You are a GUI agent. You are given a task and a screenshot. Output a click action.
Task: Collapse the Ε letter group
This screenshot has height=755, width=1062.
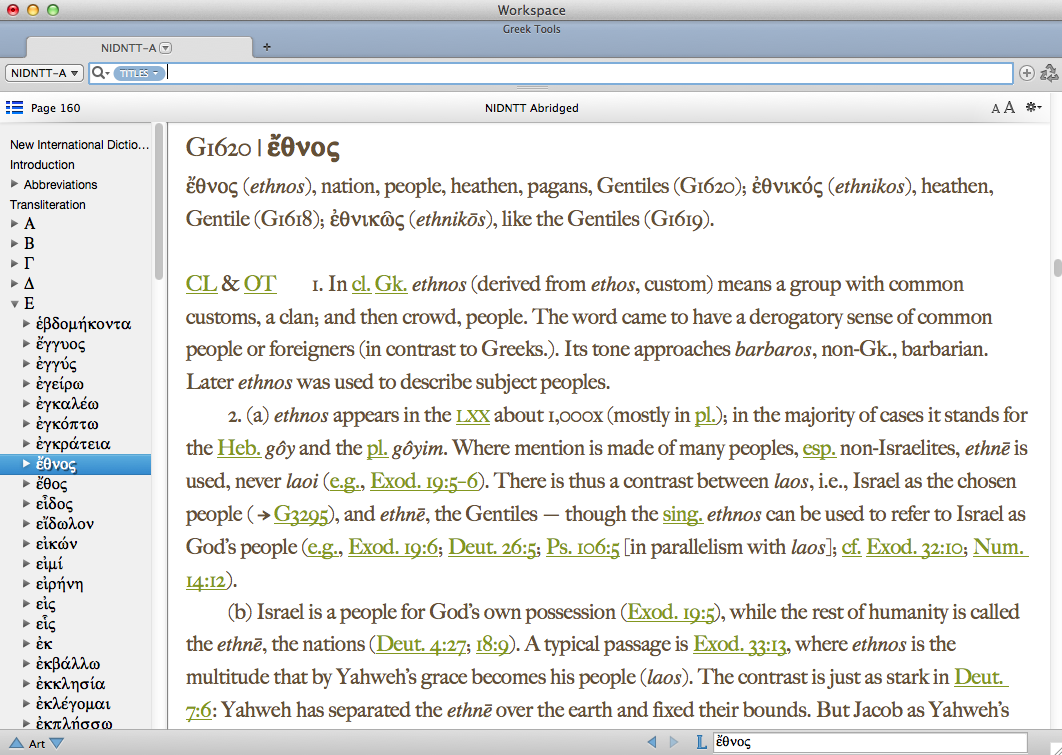coord(14,304)
